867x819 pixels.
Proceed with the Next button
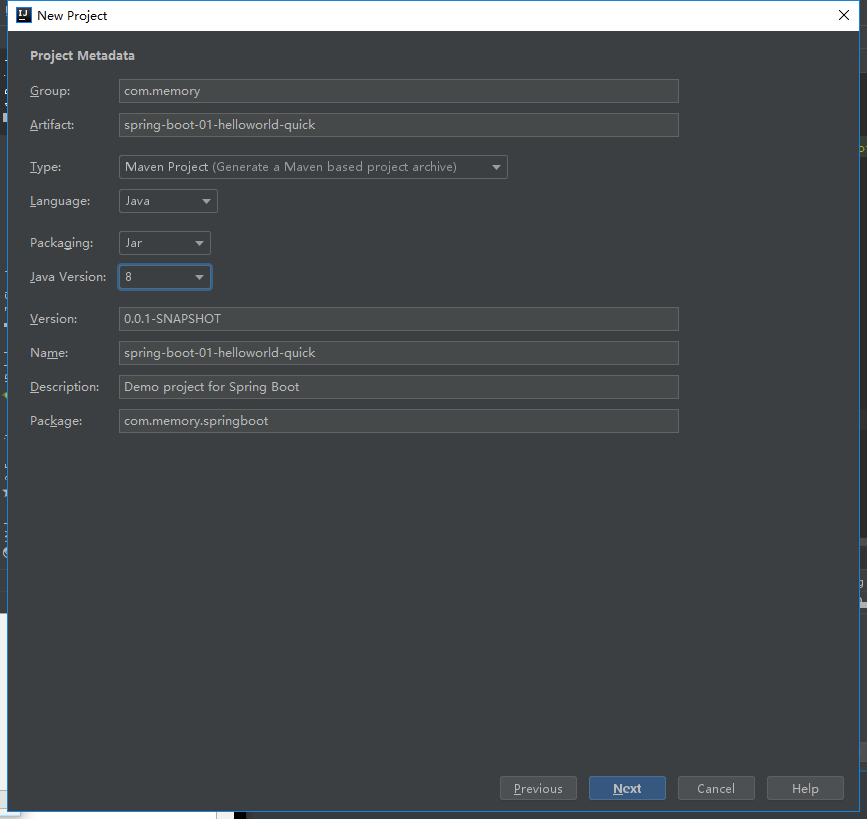coord(627,788)
